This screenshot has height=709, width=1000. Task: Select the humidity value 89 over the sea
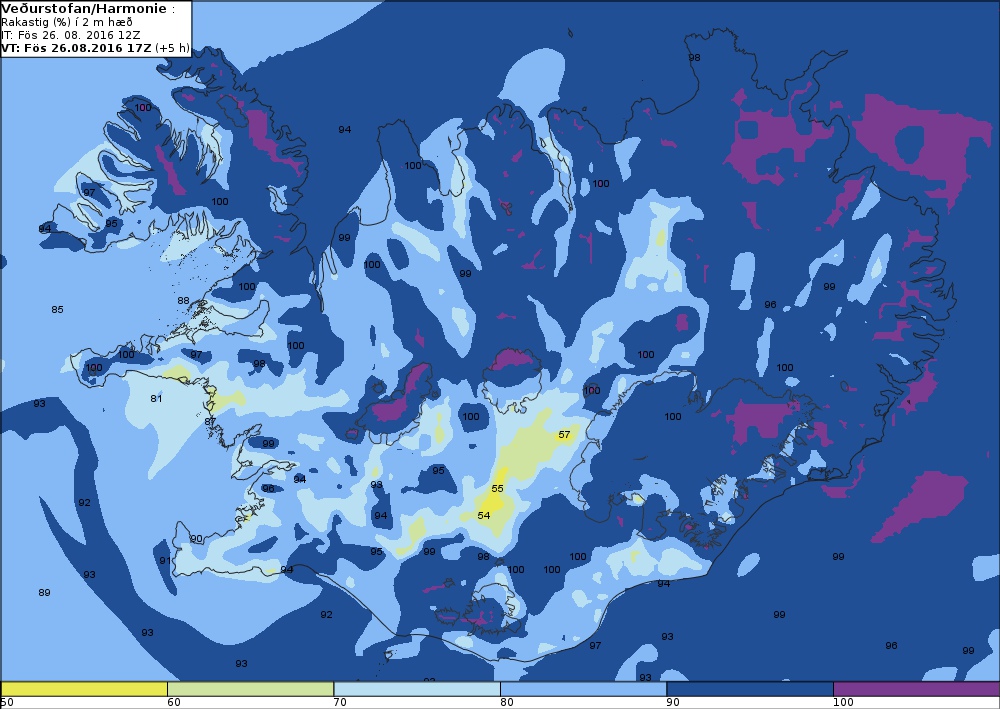click(x=44, y=592)
